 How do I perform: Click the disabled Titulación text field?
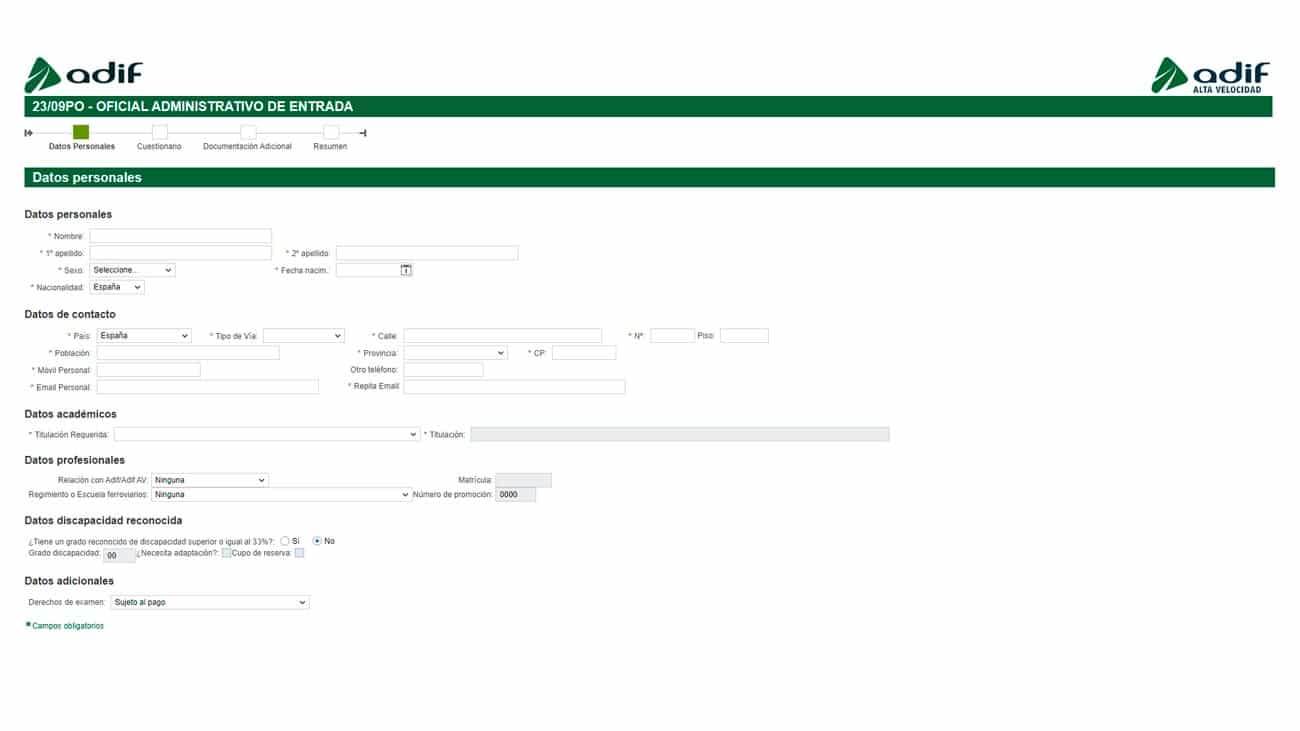(x=680, y=435)
